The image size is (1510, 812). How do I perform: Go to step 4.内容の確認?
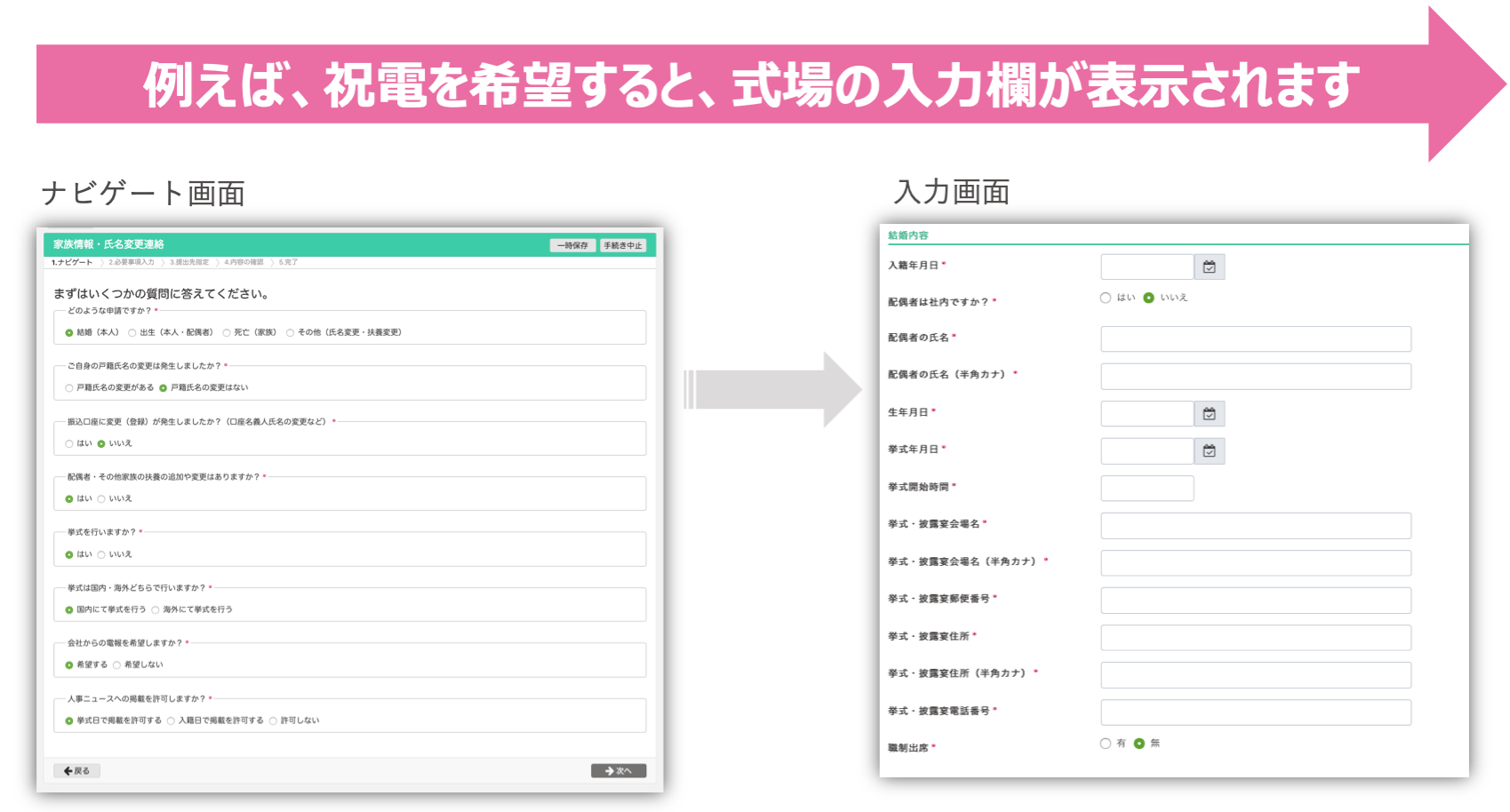(244, 263)
